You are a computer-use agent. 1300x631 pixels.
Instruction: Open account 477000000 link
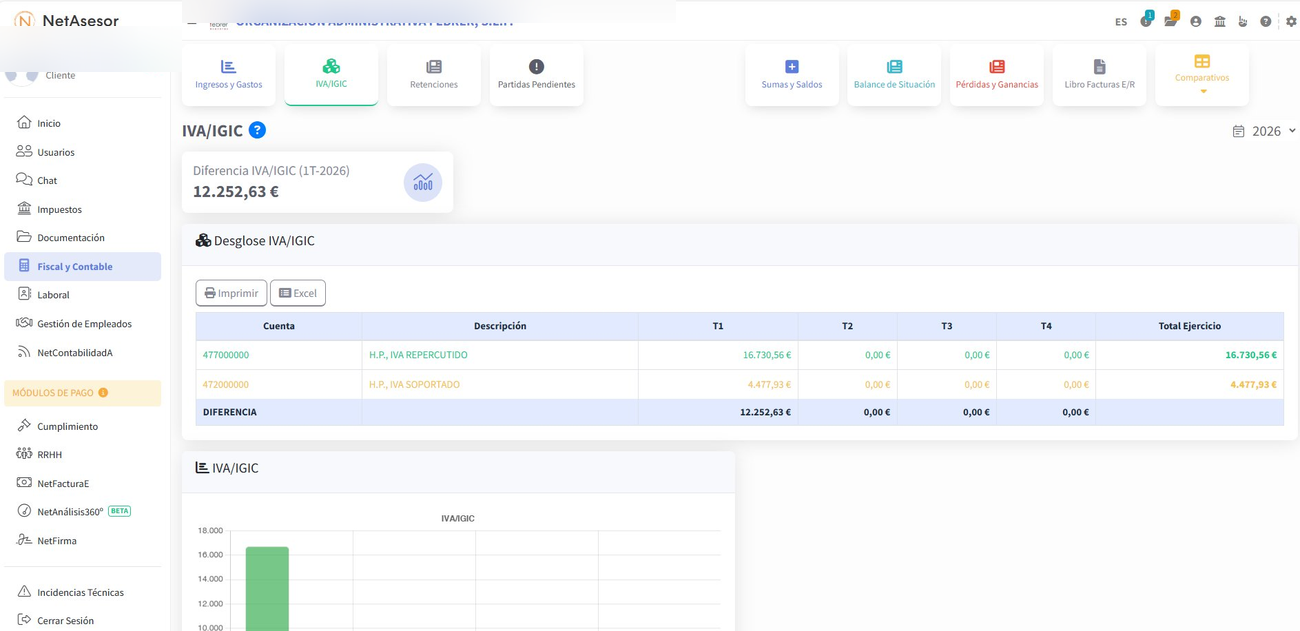point(226,355)
